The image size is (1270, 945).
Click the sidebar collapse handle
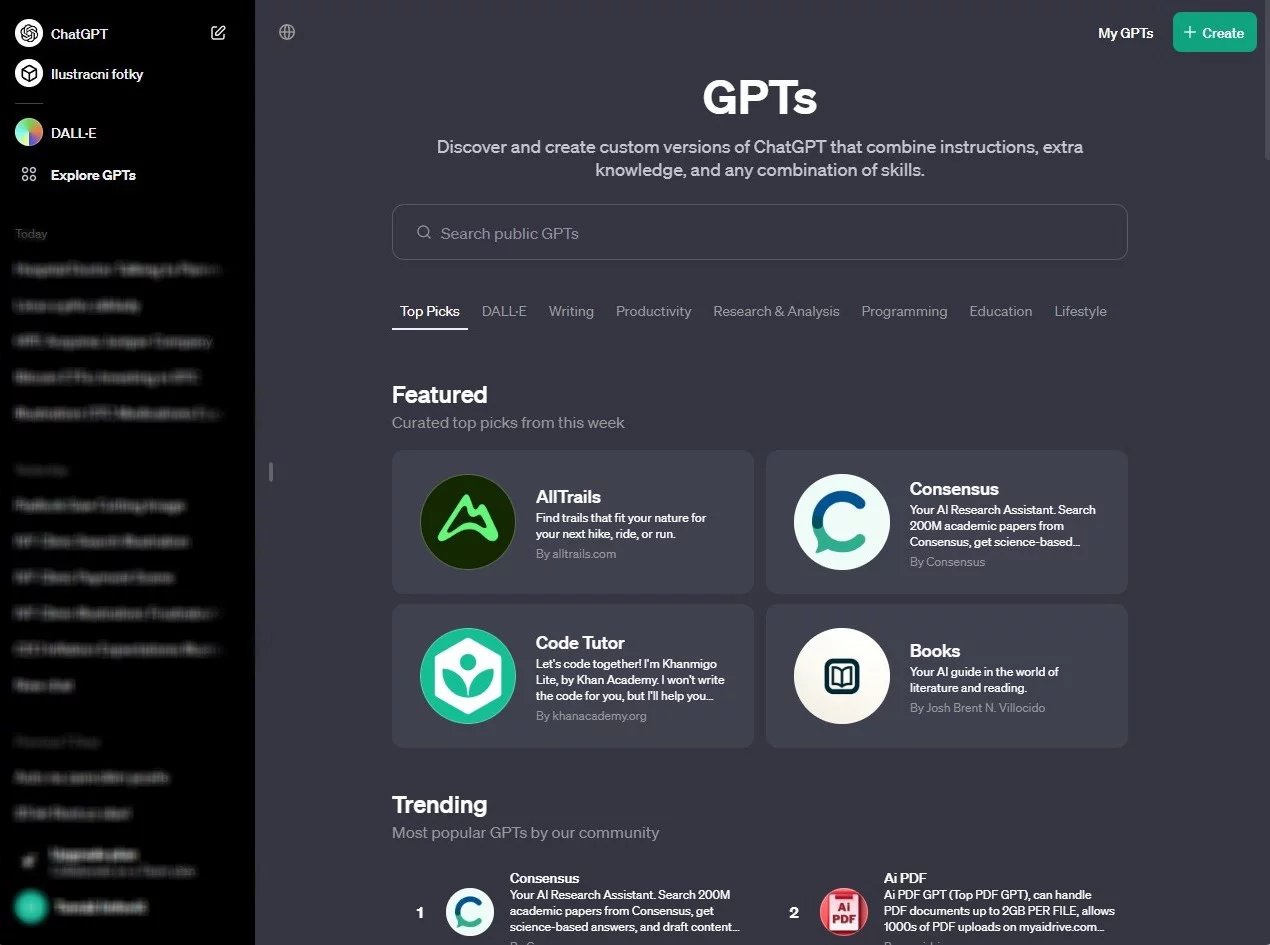click(271, 472)
